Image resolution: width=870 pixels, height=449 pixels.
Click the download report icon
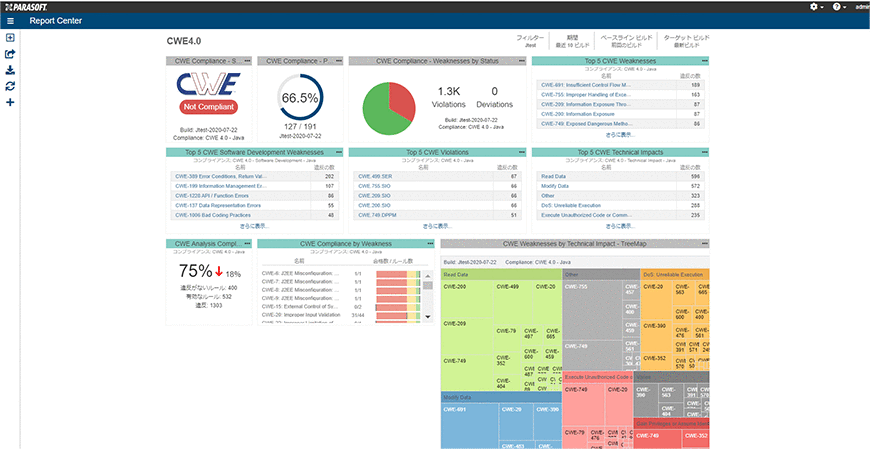10,70
